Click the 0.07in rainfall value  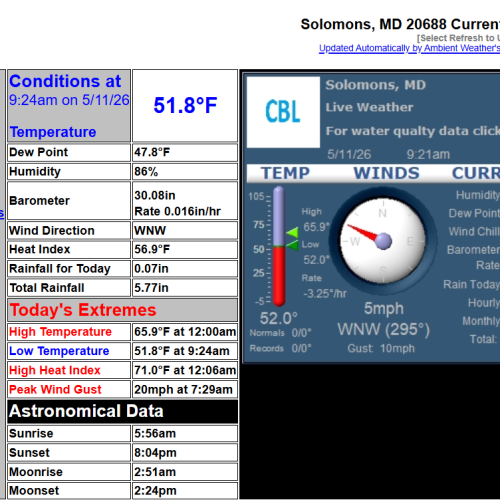pyautogui.click(x=151, y=269)
